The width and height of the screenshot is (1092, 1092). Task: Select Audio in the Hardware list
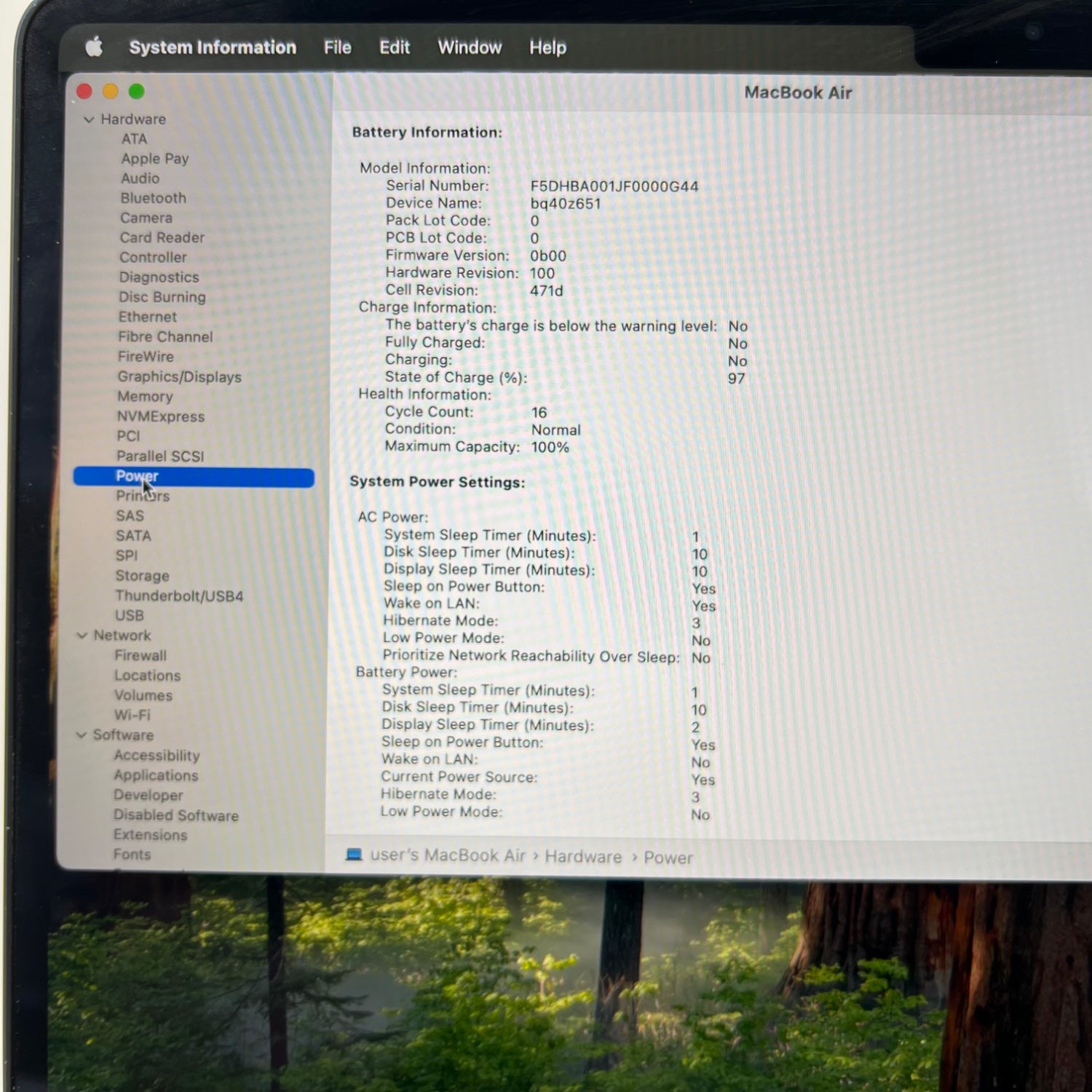[140, 178]
